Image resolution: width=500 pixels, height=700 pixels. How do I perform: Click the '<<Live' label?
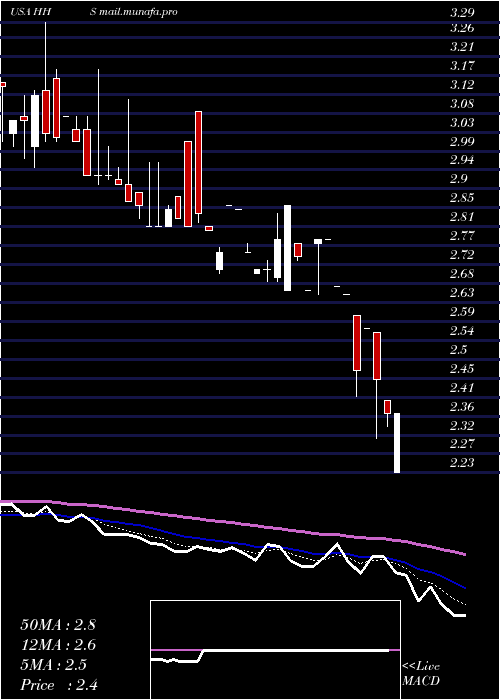(x=421, y=667)
